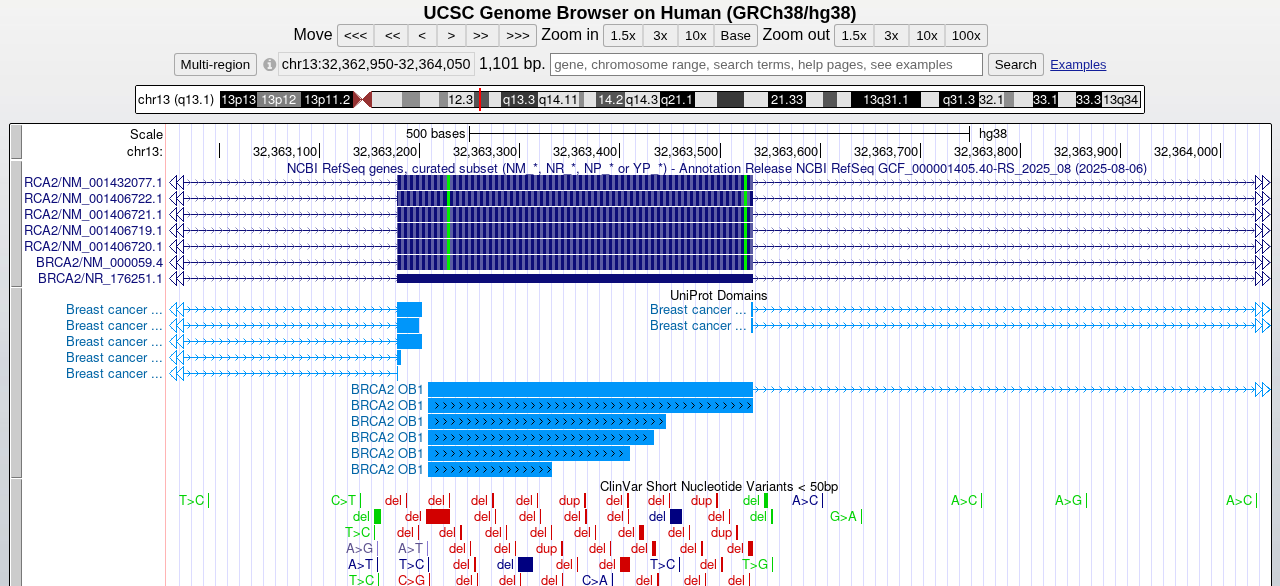This screenshot has height=586, width=1280.
Task: Click grey bar beside Scale ruler track
Action: [x=16, y=142]
